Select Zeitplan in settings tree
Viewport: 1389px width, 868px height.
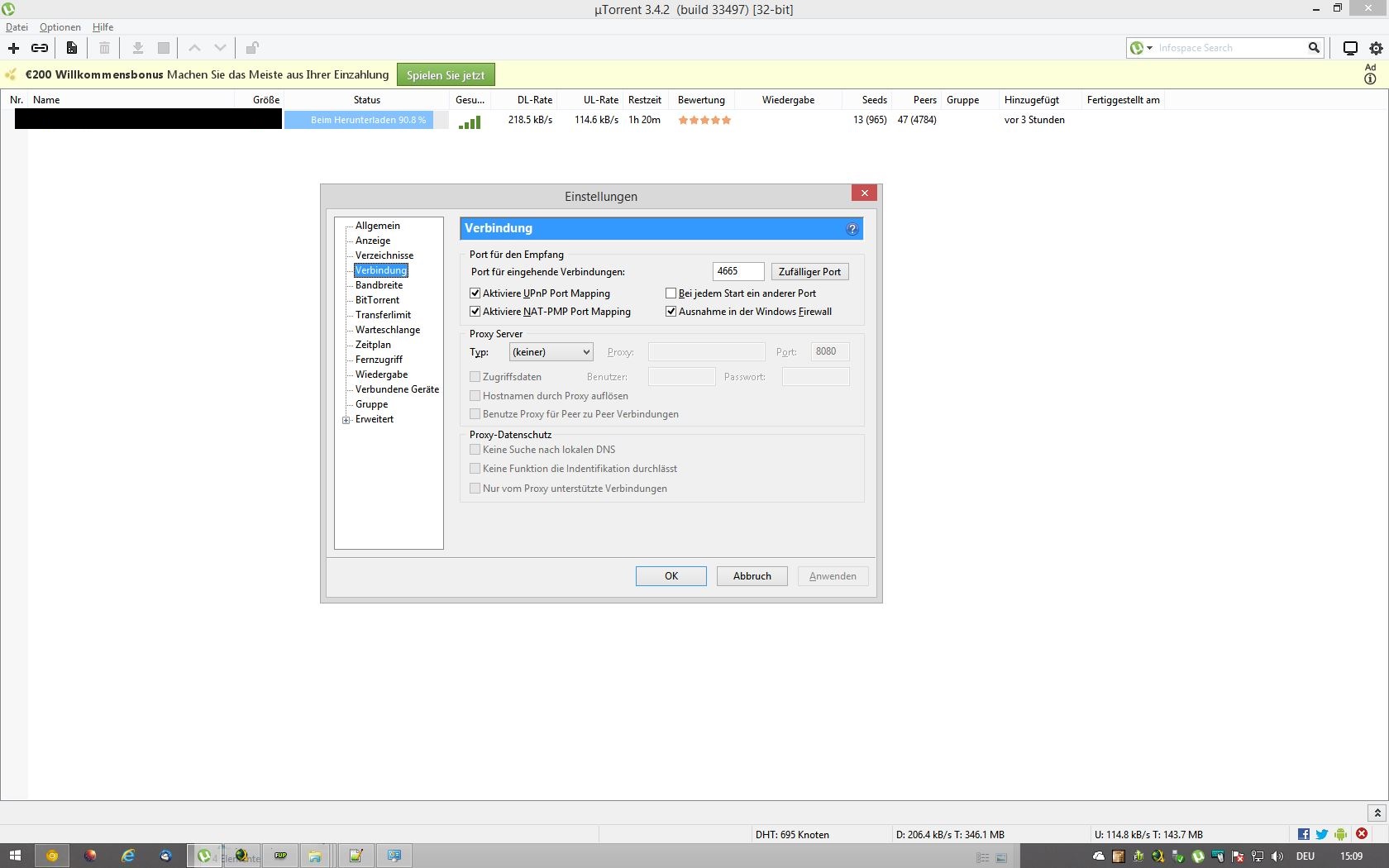pos(373,345)
